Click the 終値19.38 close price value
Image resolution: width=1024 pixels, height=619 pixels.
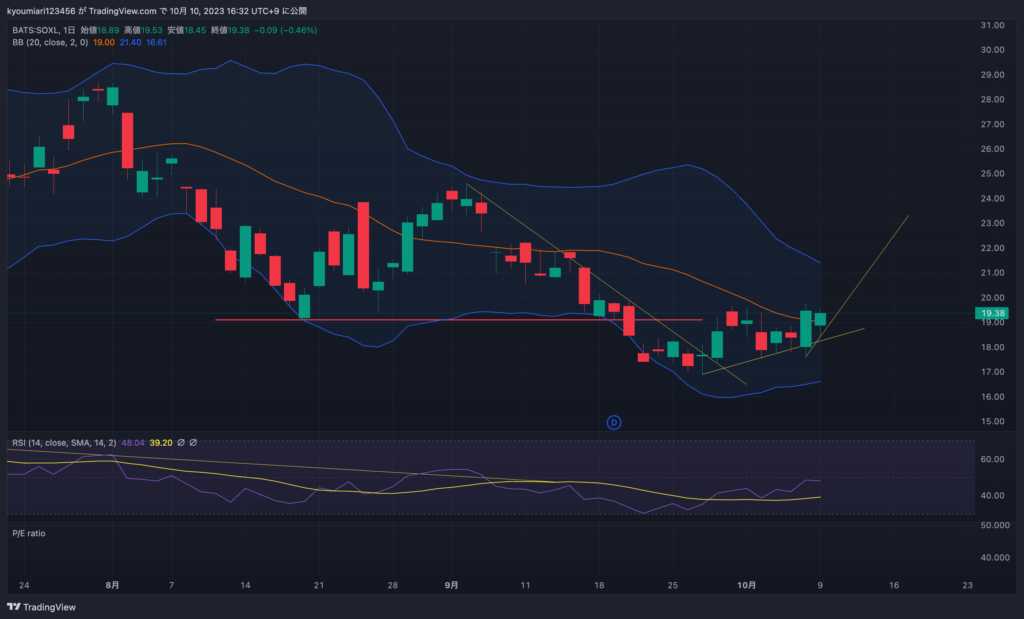(230, 30)
